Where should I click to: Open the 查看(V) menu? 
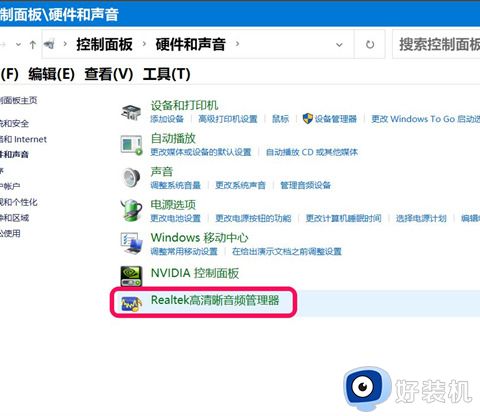109,74
